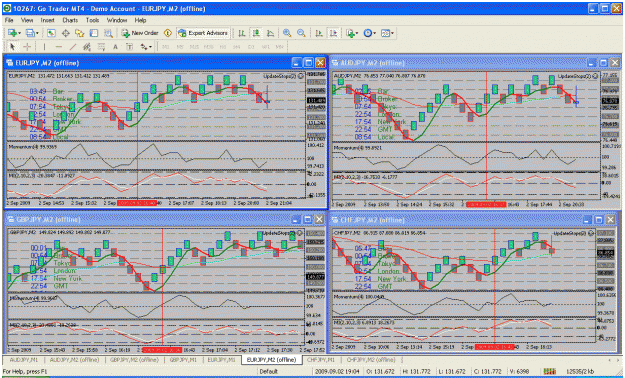Open the Insert menu
This screenshot has height=378, width=625.
click(x=47, y=20)
